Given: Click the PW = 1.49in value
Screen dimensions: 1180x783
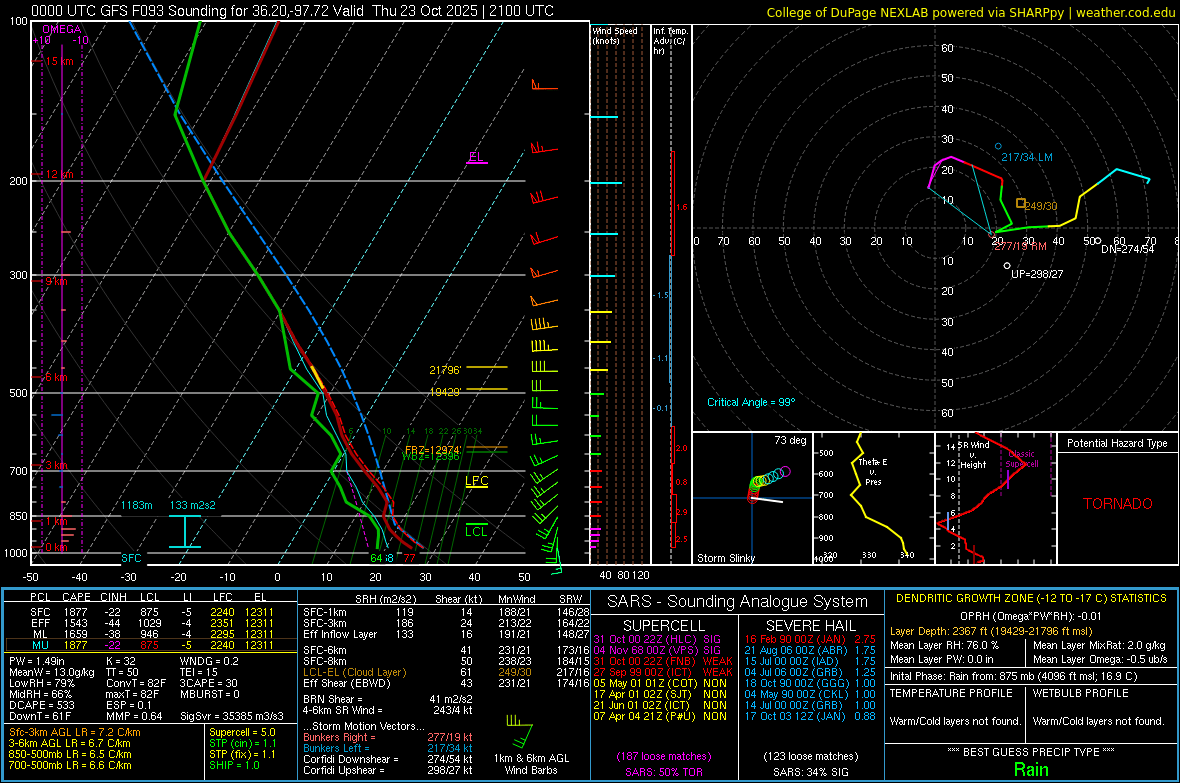Looking at the screenshot, I should [37, 661].
